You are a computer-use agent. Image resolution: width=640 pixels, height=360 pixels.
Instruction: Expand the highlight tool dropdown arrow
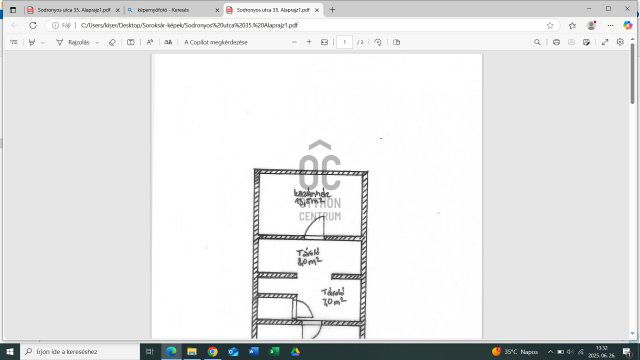click(43, 42)
